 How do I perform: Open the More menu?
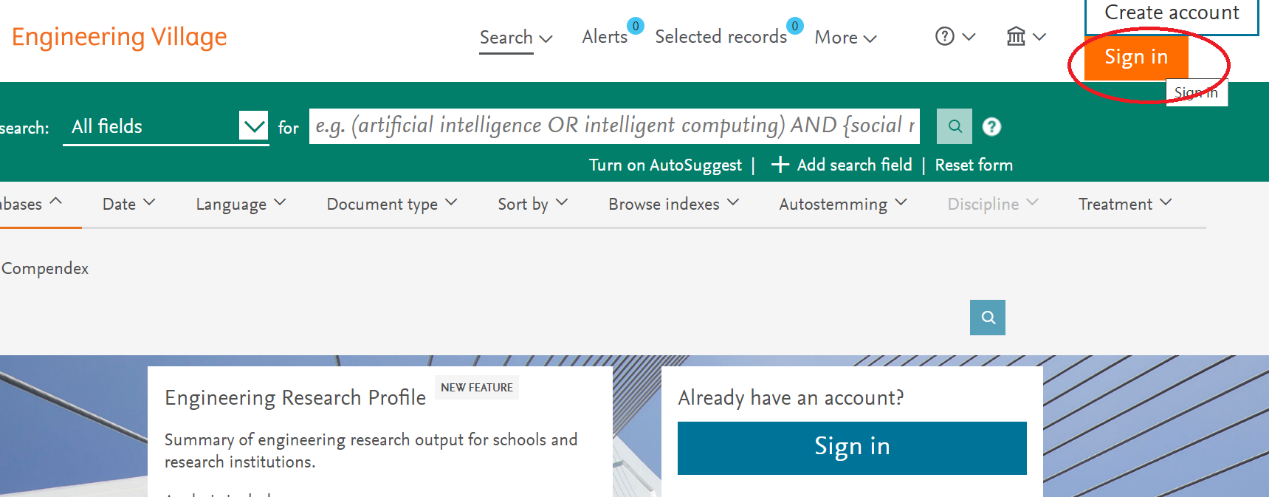[x=845, y=38]
